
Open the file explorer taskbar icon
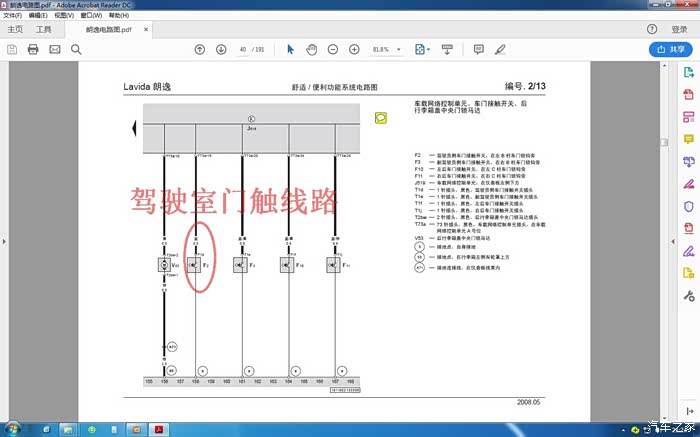coord(68,429)
